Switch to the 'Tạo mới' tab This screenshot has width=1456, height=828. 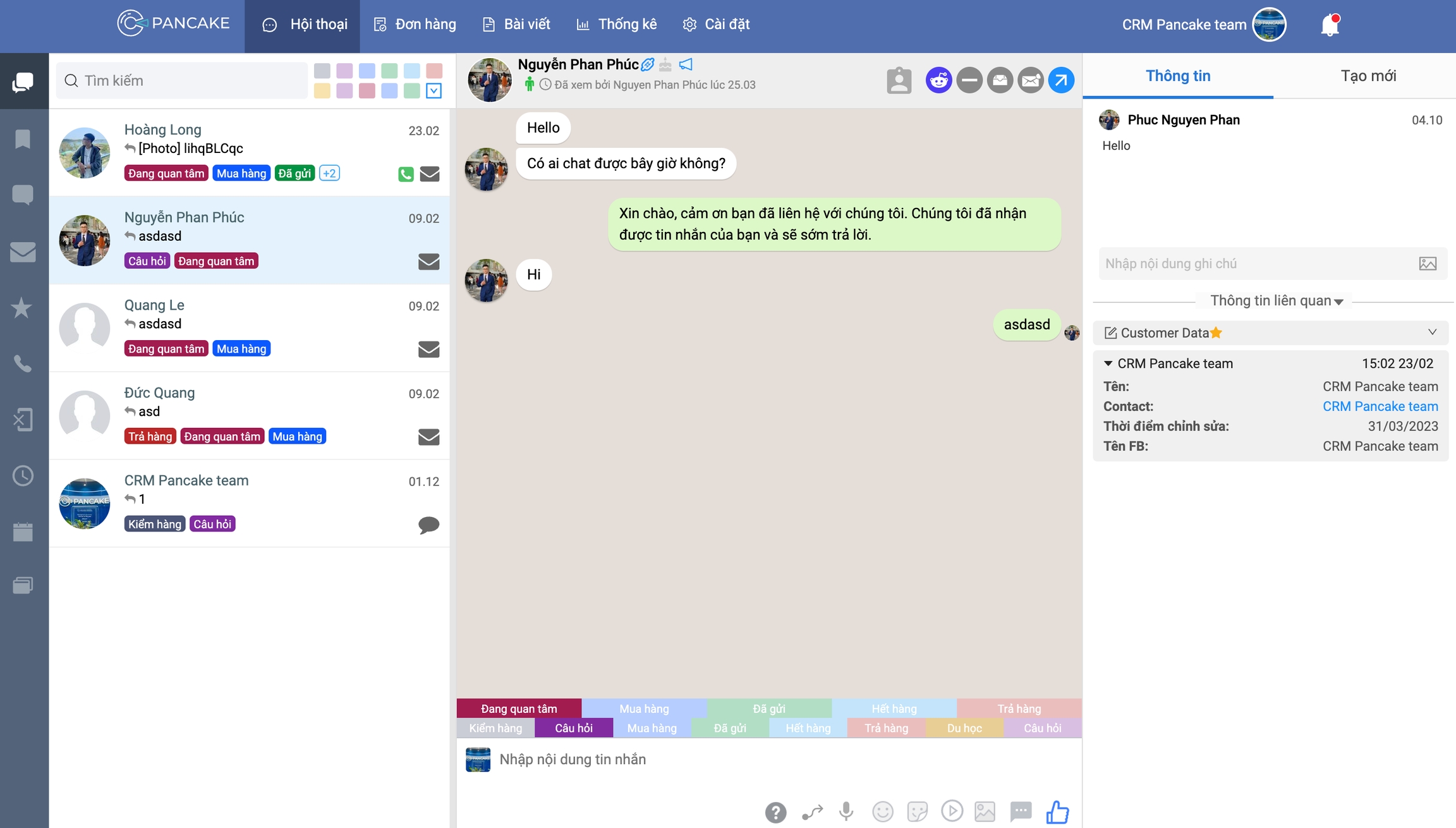pos(1368,76)
